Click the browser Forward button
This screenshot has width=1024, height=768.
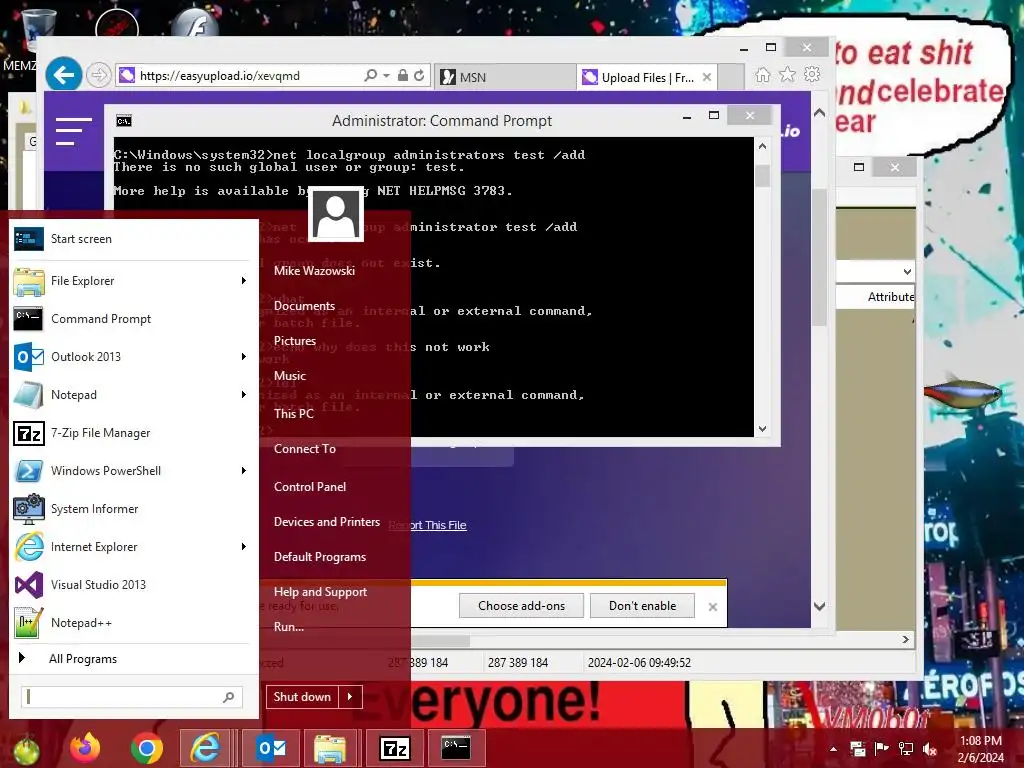pos(99,75)
